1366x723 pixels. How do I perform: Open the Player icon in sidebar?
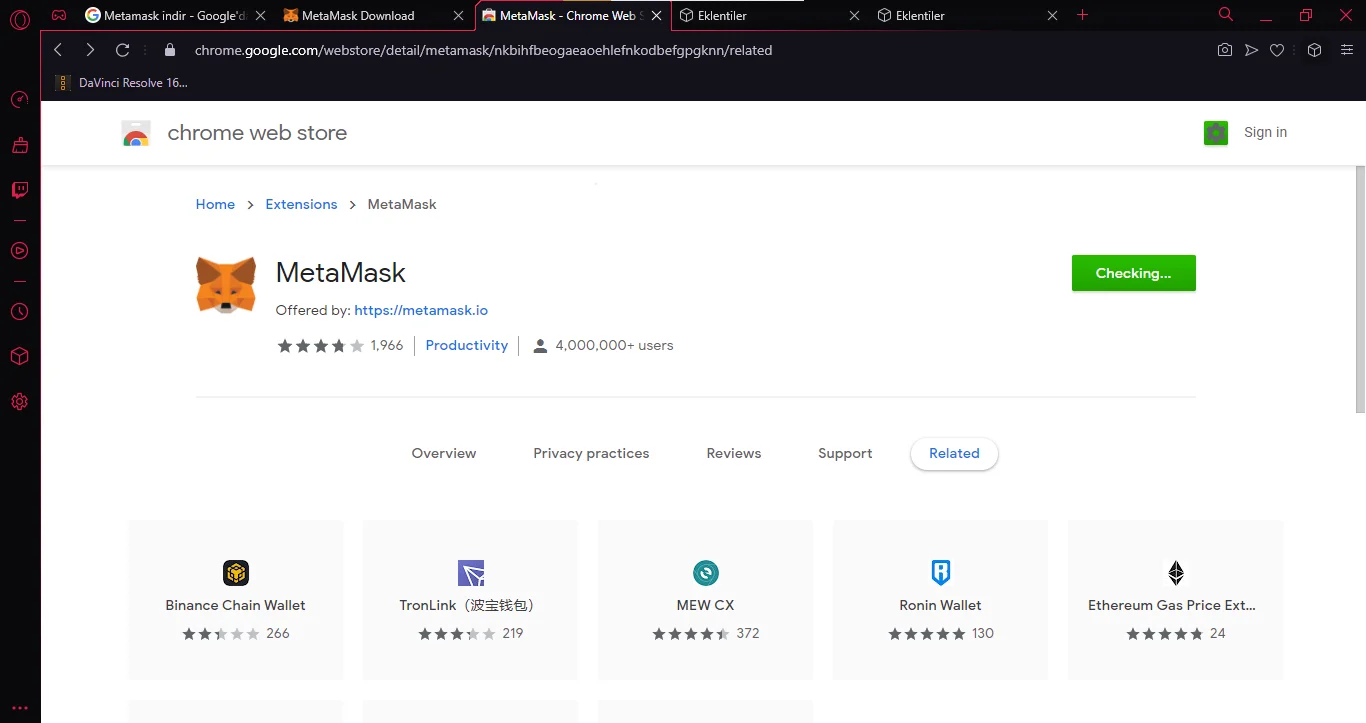pos(19,251)
